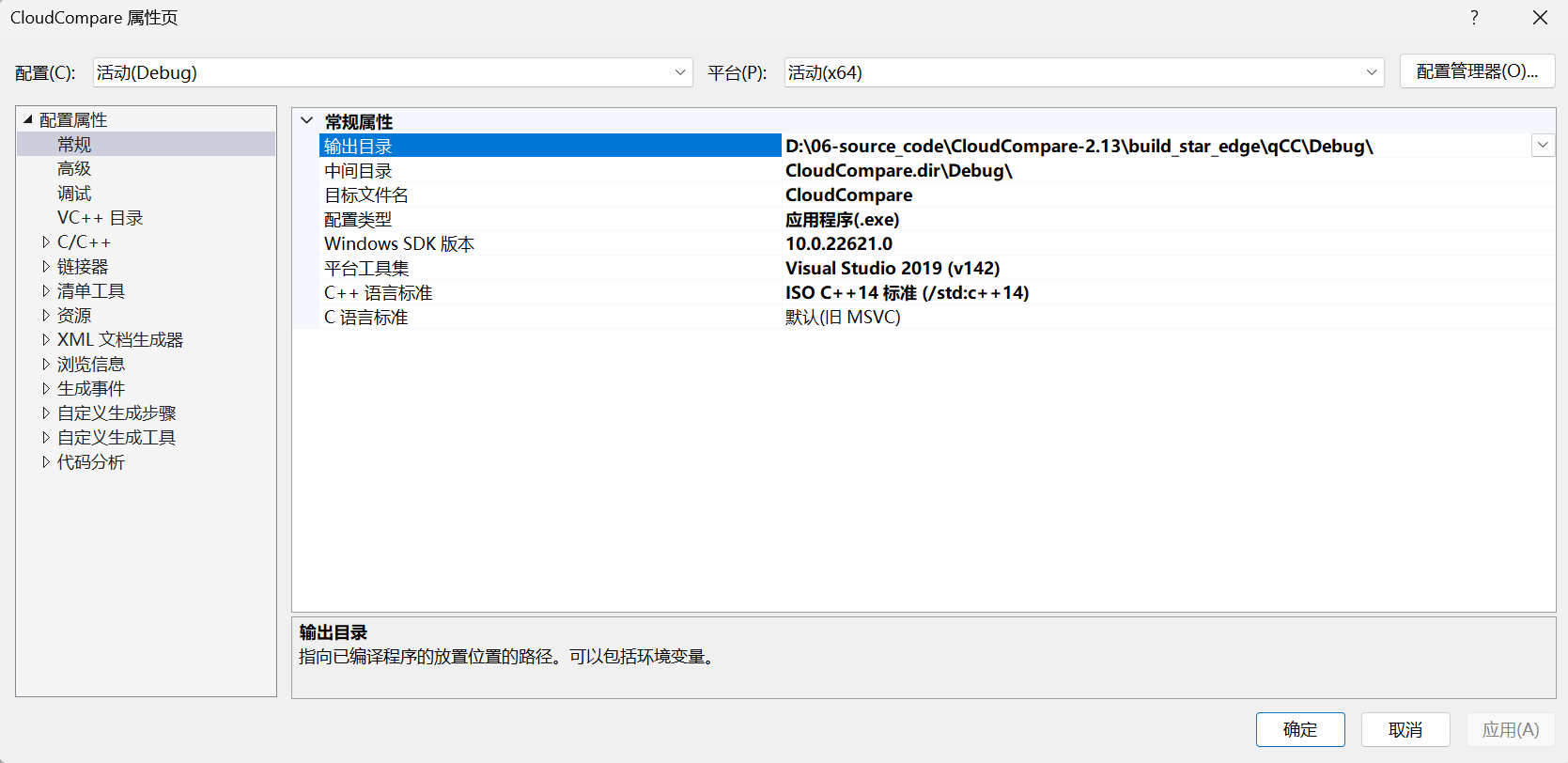This screenshot has height=763, width=1568.
Task: Select the 自定义生成步骤 item label
Action: click(x=116, y=413)
